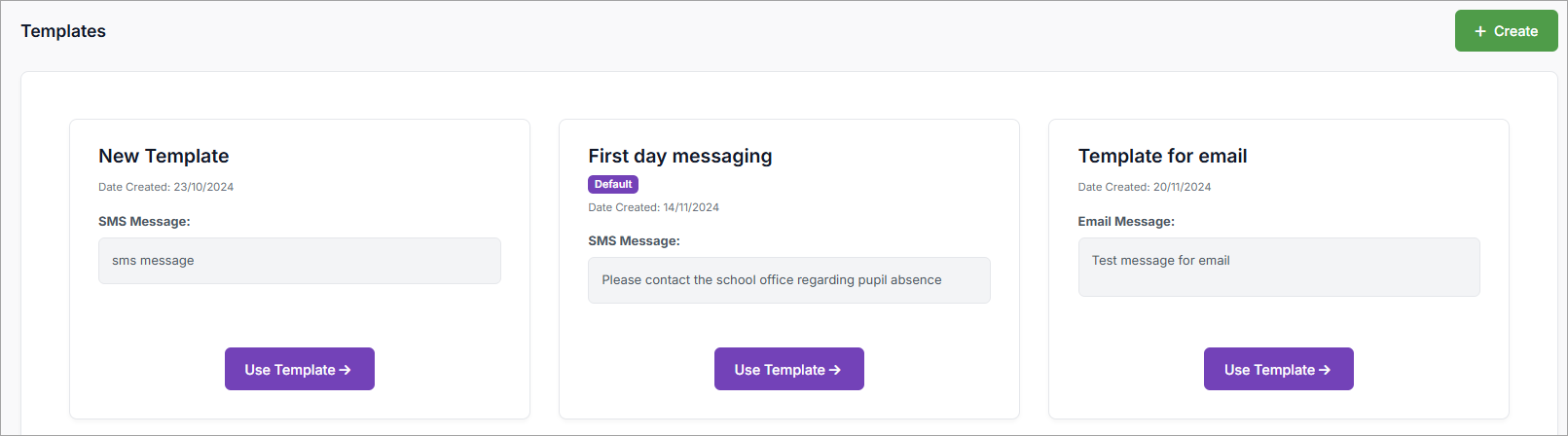This screenshot has width=1568, height=436.
Task: Click the arrow icon on First day messaging's button
Action: 835,370
